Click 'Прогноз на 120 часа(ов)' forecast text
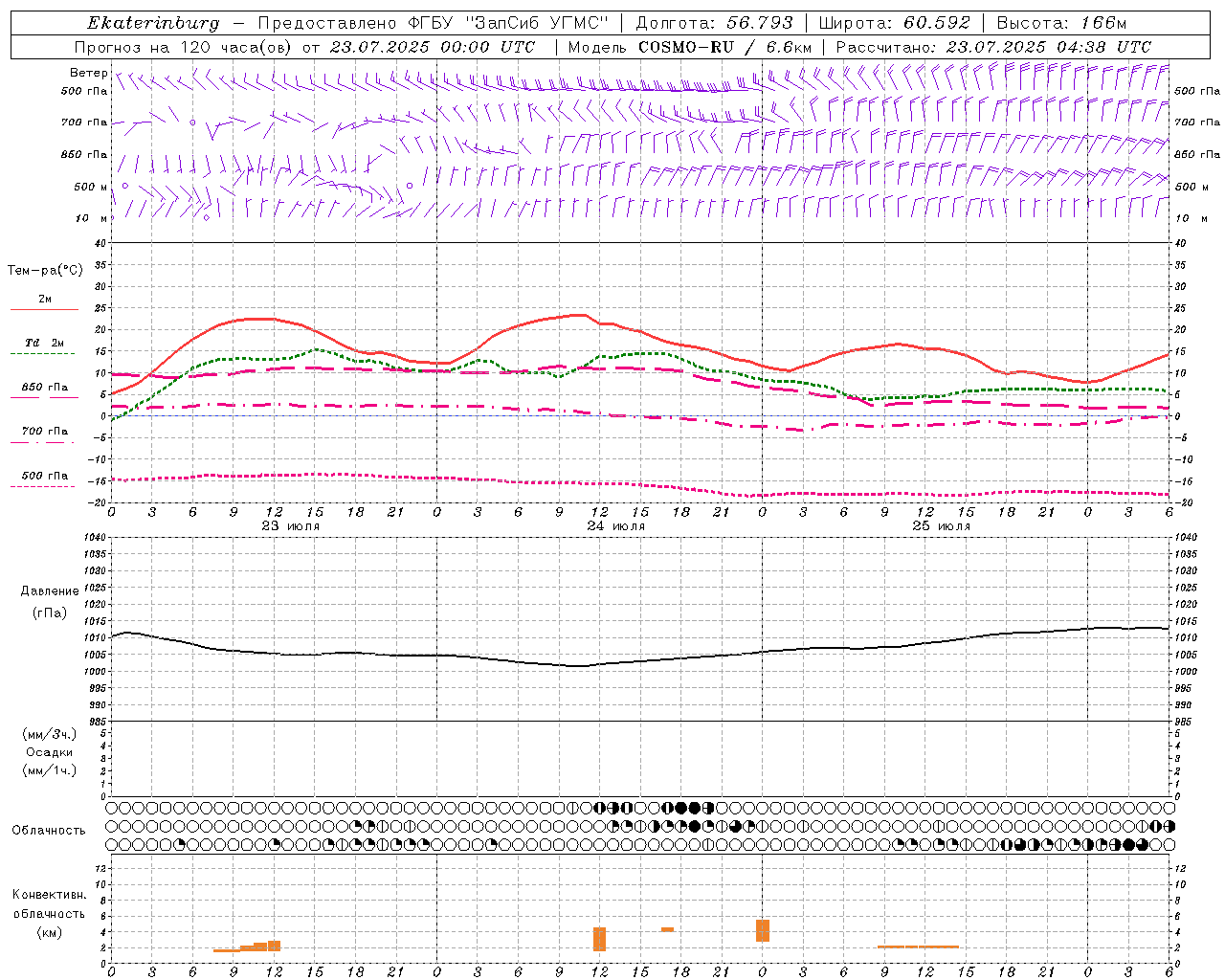Screen dimensions: 1225x980 click(x=185, y=47)
